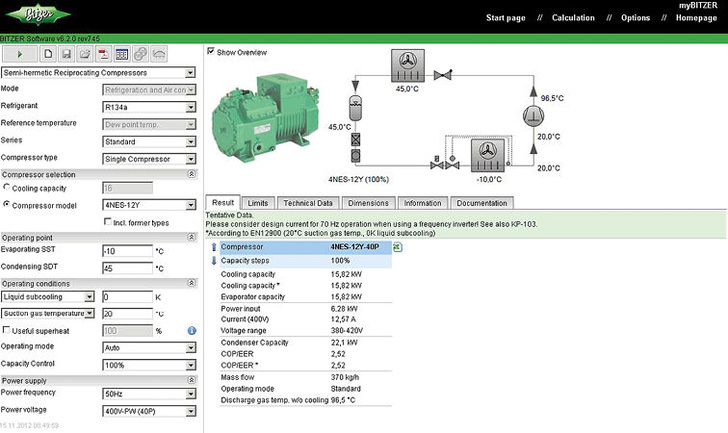This screenshot has width=728, height=433.
Task: Switch to the Limits tab
Action: [x=258, y=203]
